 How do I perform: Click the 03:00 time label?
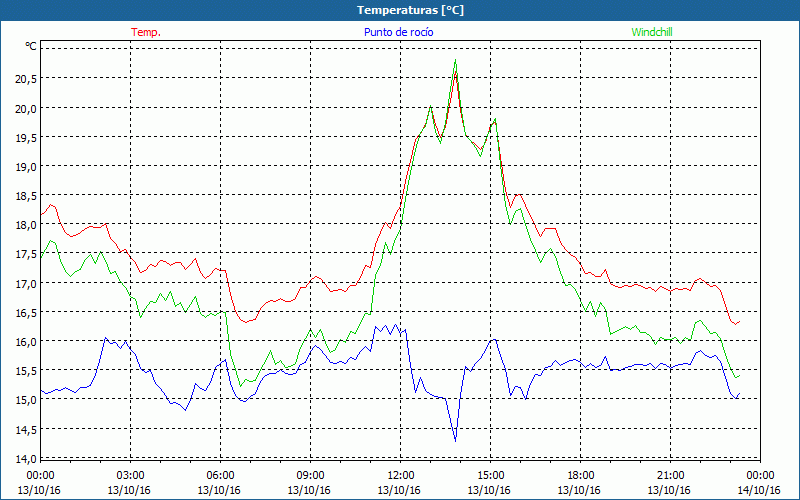click(x=131, y=476)
